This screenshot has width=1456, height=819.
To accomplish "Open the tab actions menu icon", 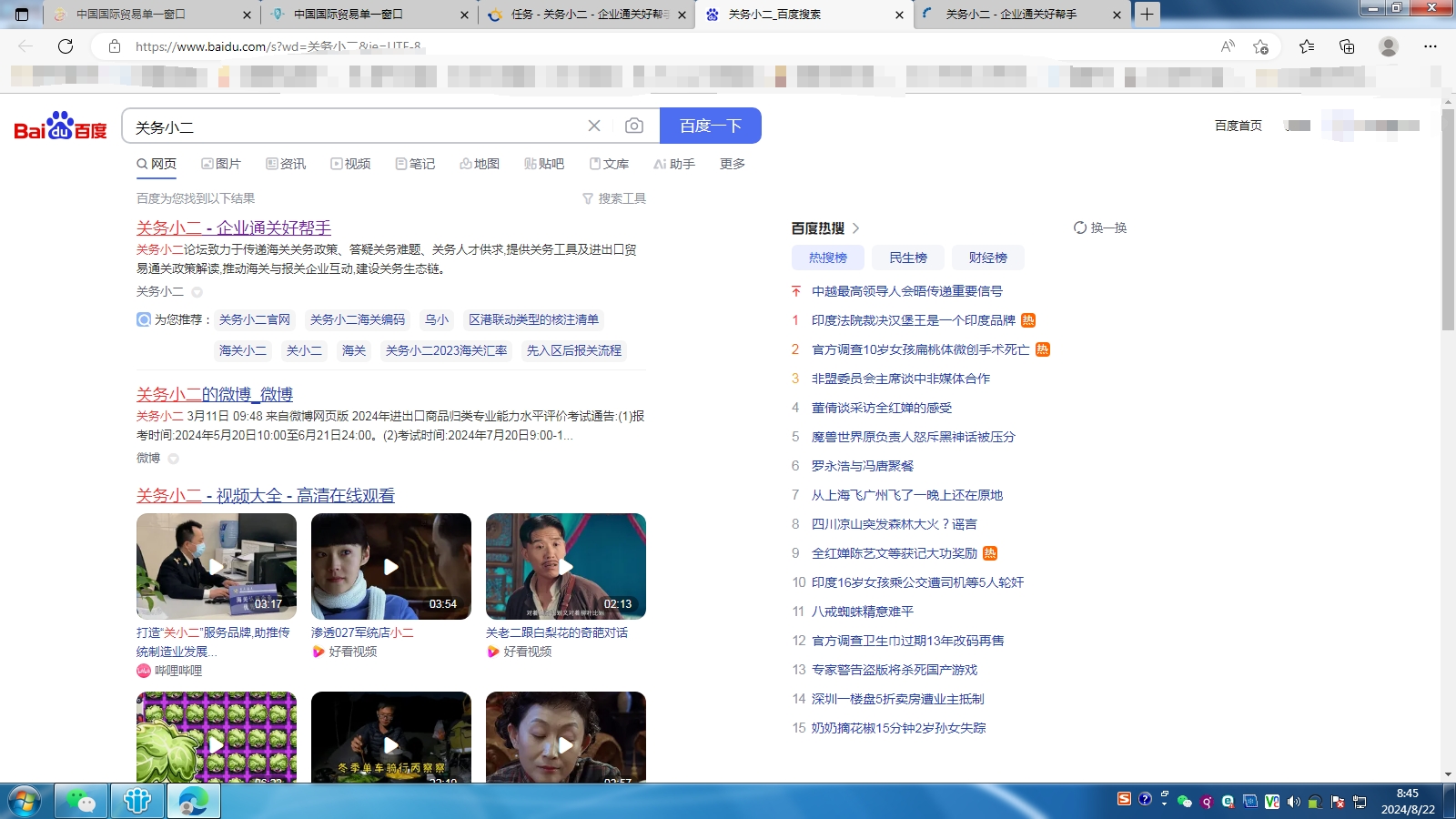I will click(22, 15).
